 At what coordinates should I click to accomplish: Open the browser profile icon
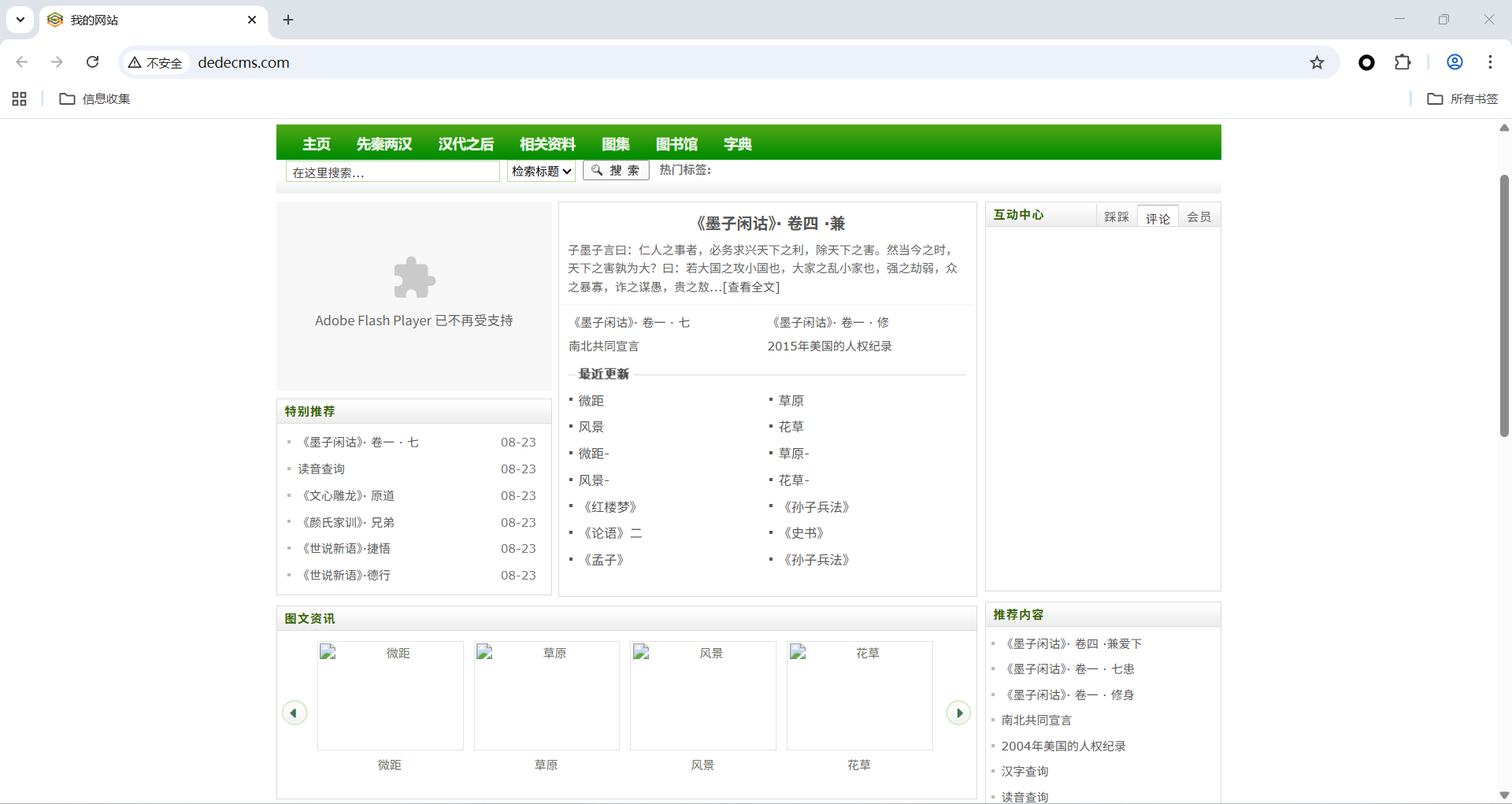1455,62
